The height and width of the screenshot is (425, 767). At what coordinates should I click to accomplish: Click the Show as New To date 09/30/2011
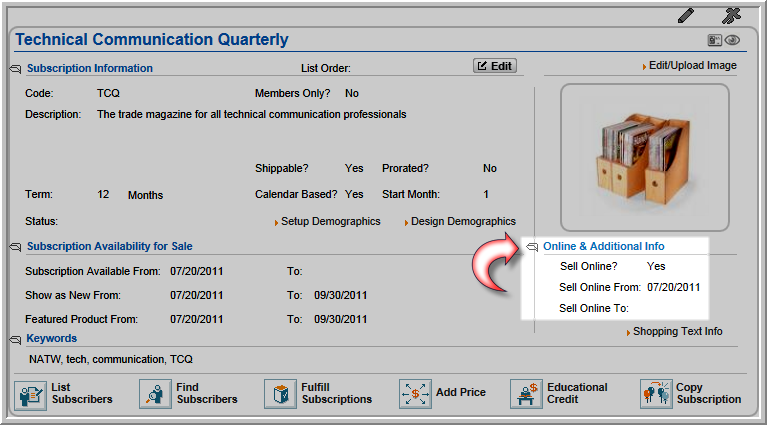340,295
